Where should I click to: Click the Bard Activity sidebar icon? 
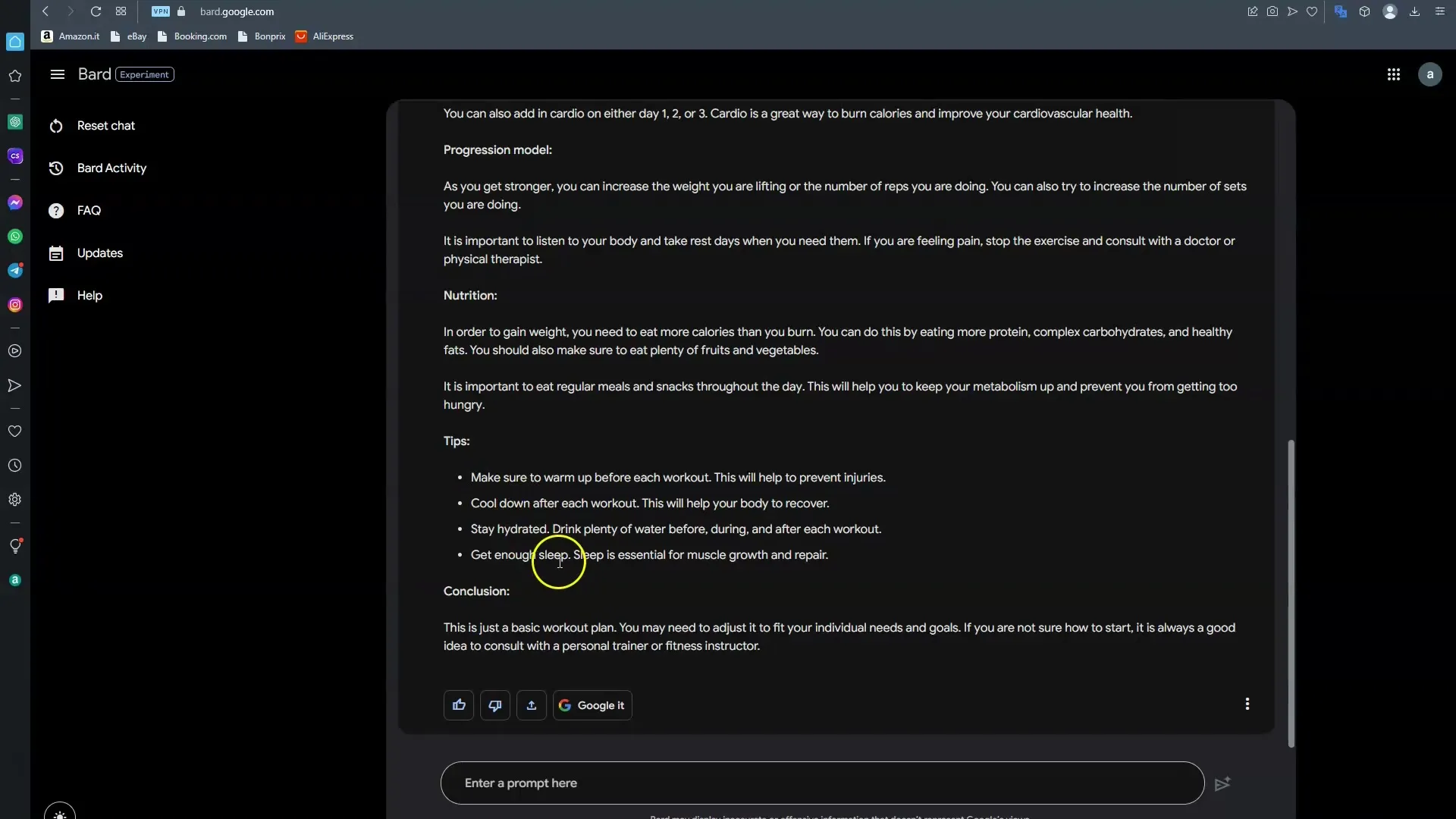[x=56, y=168]
